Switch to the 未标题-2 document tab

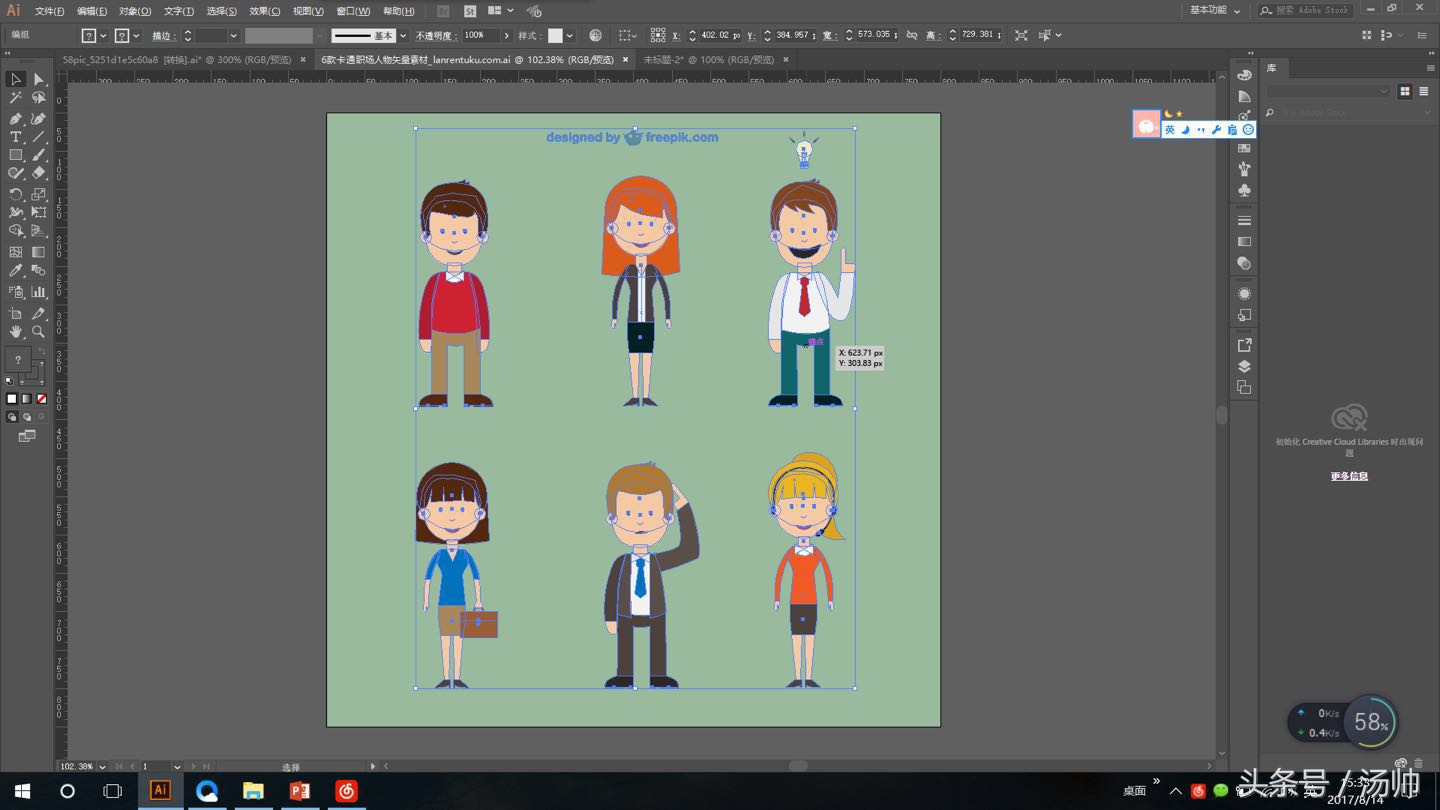tap(709, 59)
